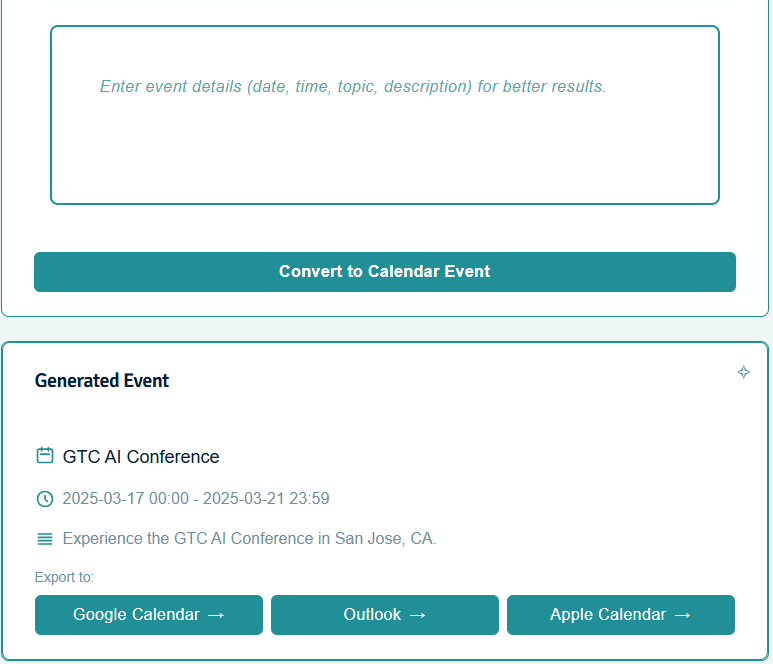This screenshot has width=773, height=664.
Task: Export event to Apple Calendar
Action: click(x=621, y=615)
